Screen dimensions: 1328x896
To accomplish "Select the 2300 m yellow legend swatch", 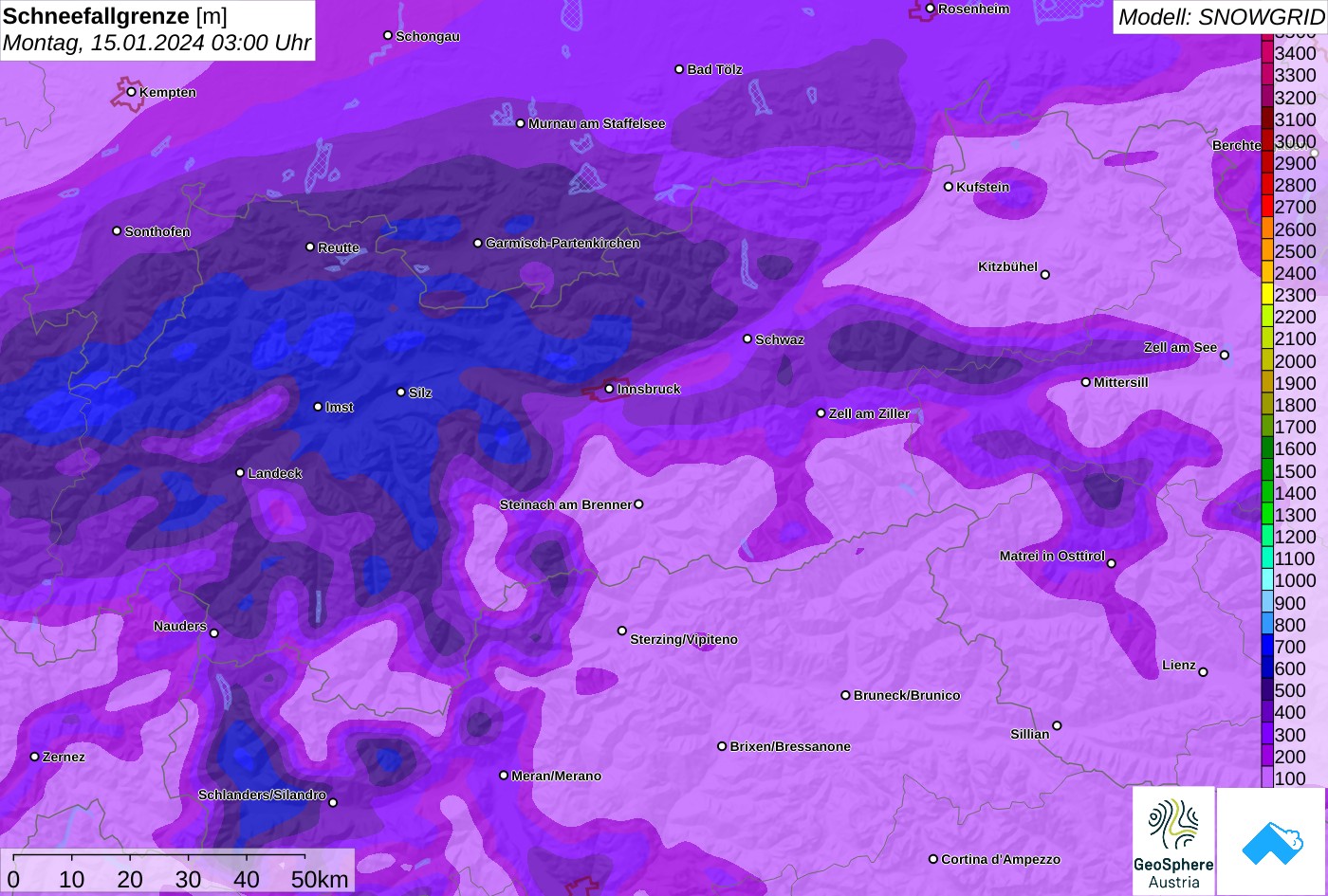I will coord(1267,295).
